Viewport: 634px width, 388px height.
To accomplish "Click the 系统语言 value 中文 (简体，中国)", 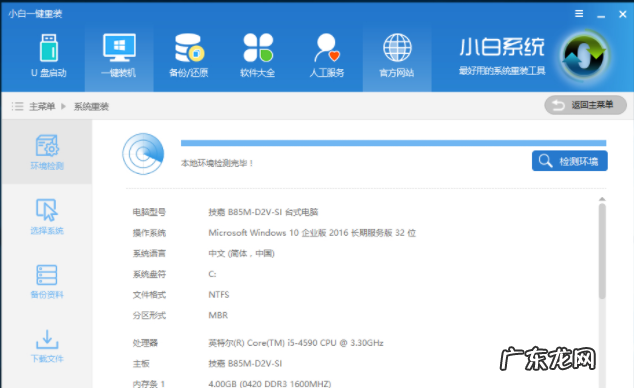I will (241, 253).
